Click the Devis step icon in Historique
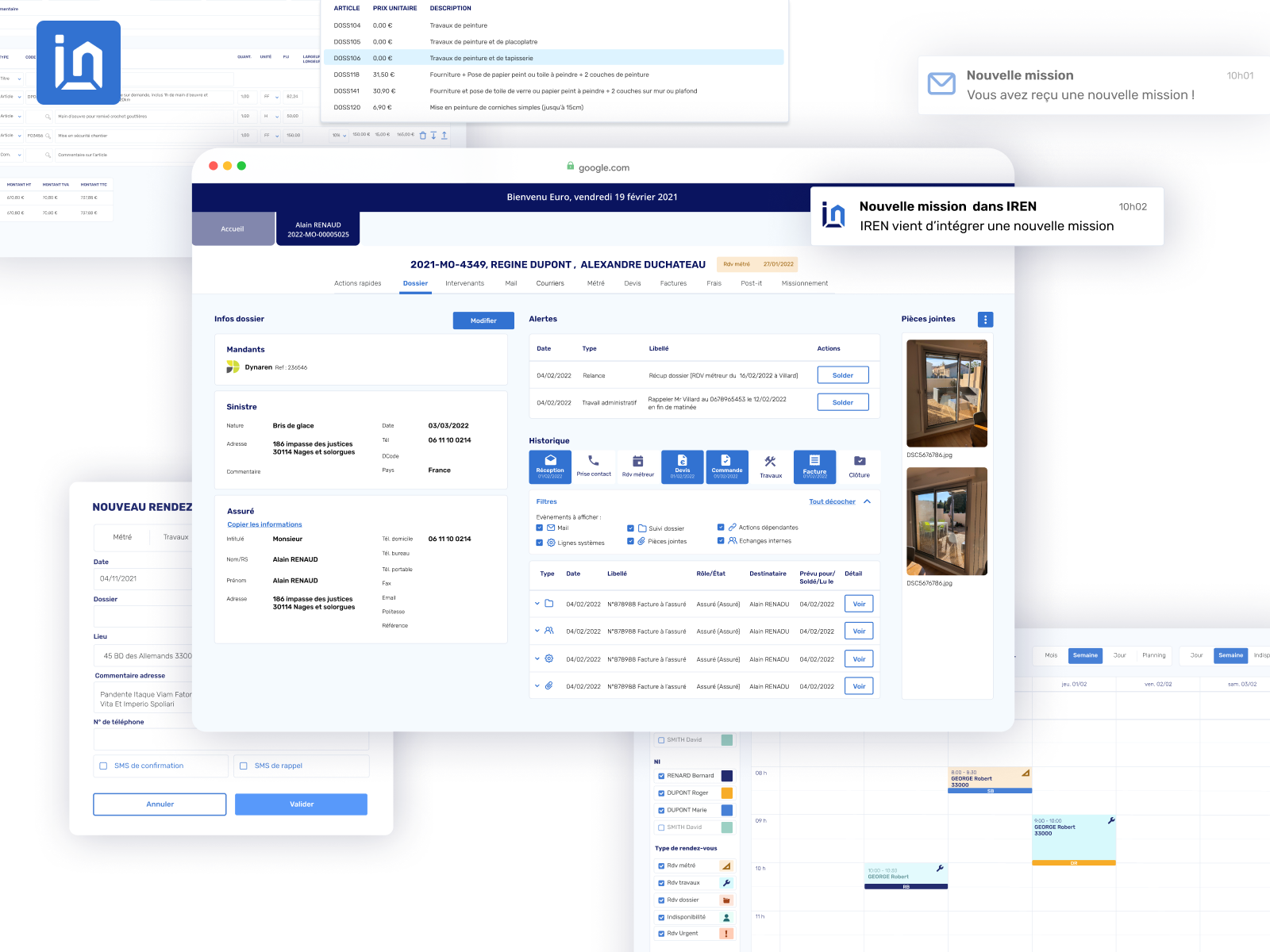Screen dimensions: 1270x952 pos(683,460)
